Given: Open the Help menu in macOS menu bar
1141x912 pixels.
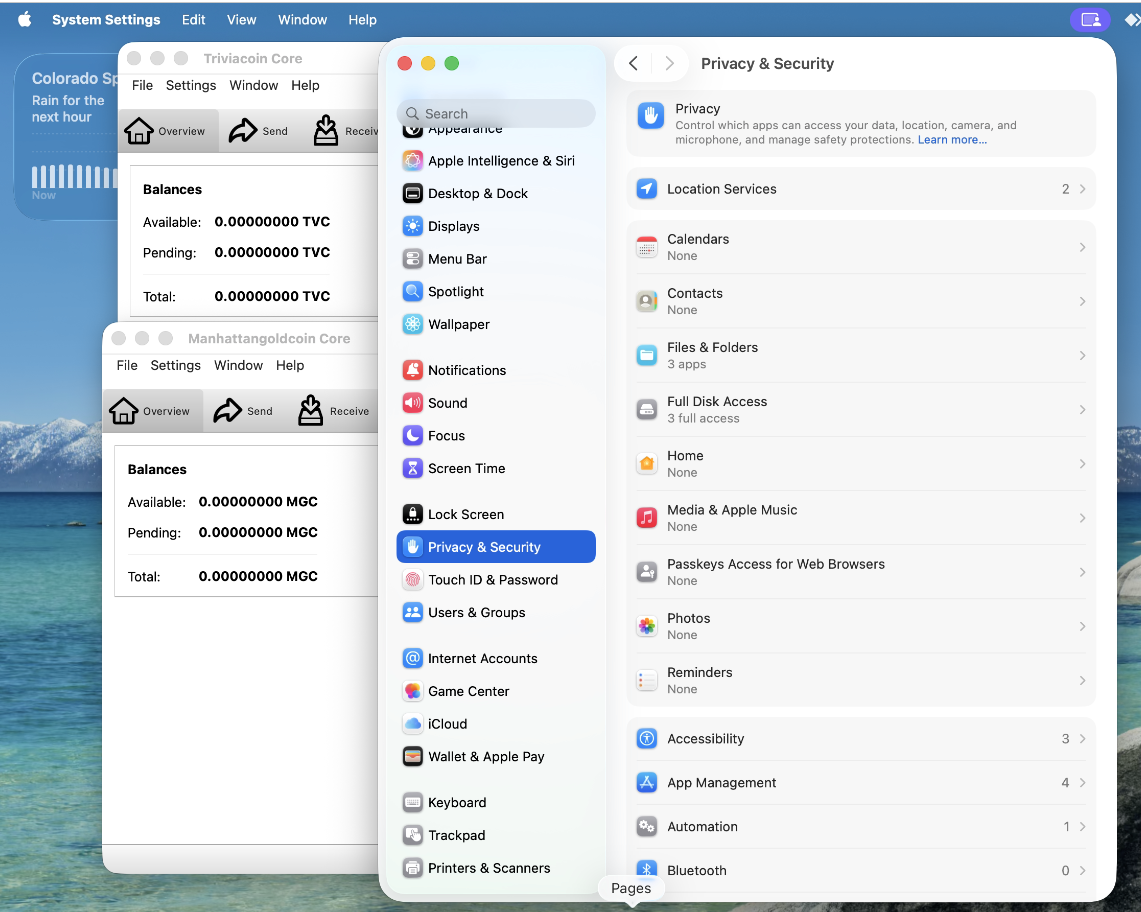Looking at the screenshot, I should (x=362, y=20).
